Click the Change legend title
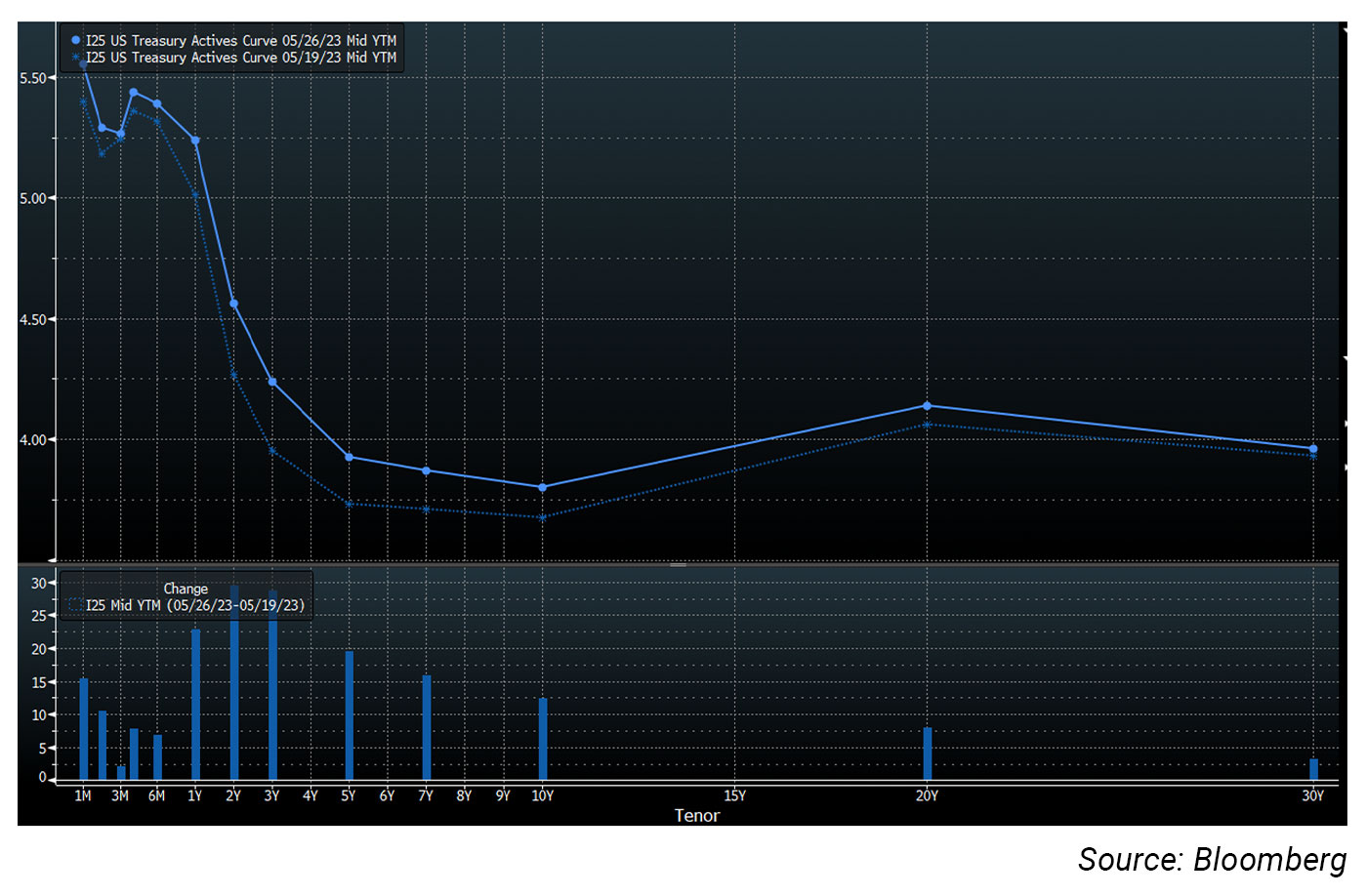 (x=186, y=589)
